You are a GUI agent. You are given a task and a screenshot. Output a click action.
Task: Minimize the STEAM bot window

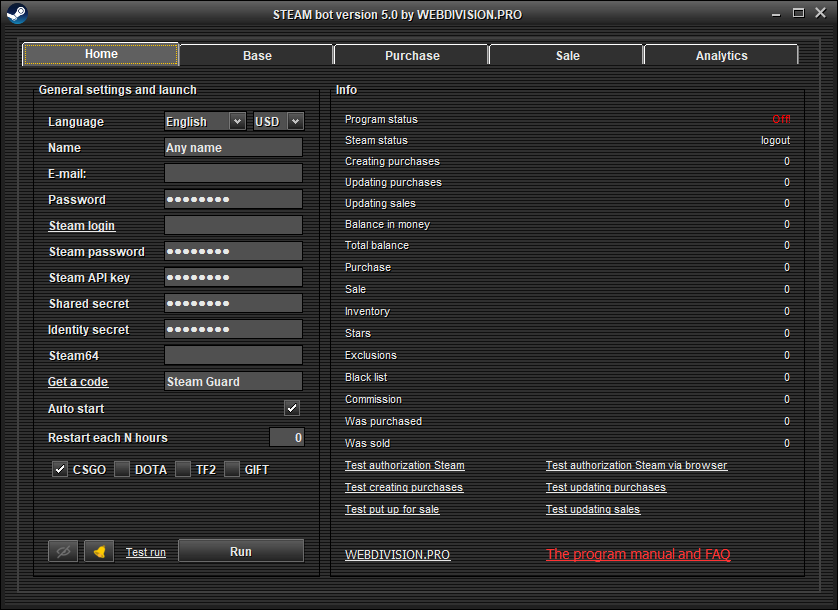pos(776,13)
